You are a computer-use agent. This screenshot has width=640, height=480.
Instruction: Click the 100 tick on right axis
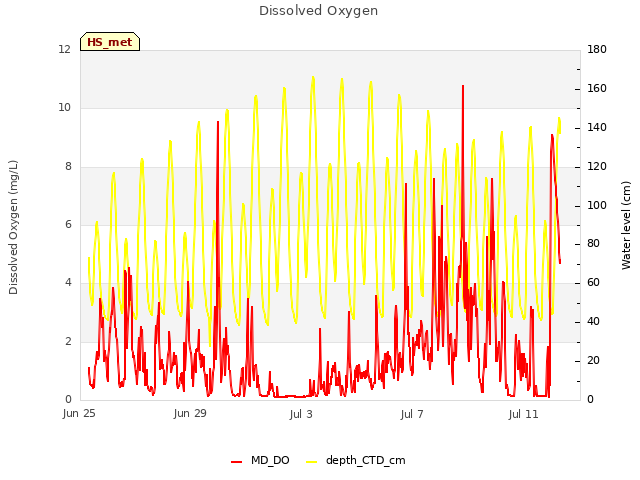pos(597,206)
